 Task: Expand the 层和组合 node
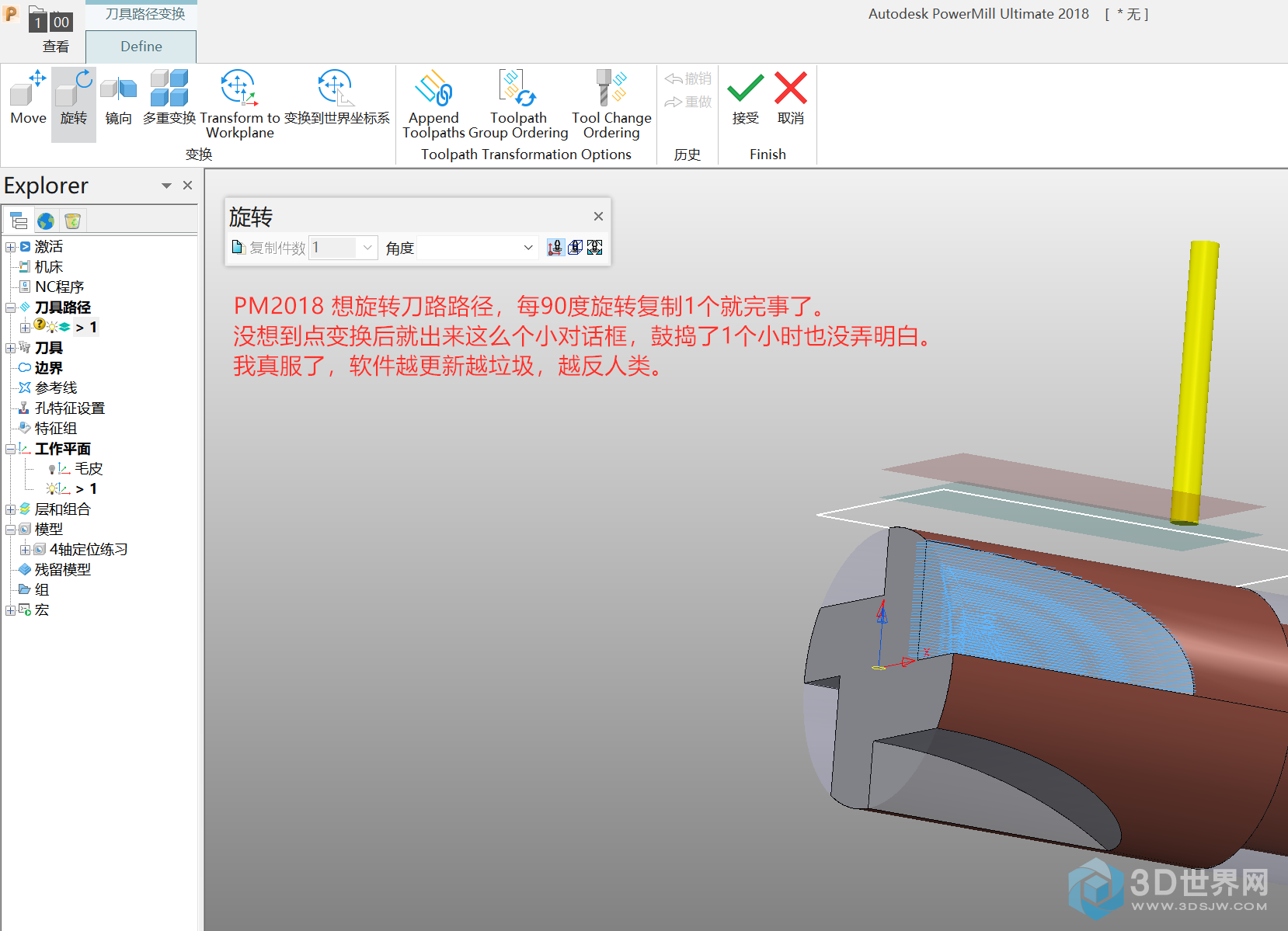pyautogui.click(x=10, y=509)
